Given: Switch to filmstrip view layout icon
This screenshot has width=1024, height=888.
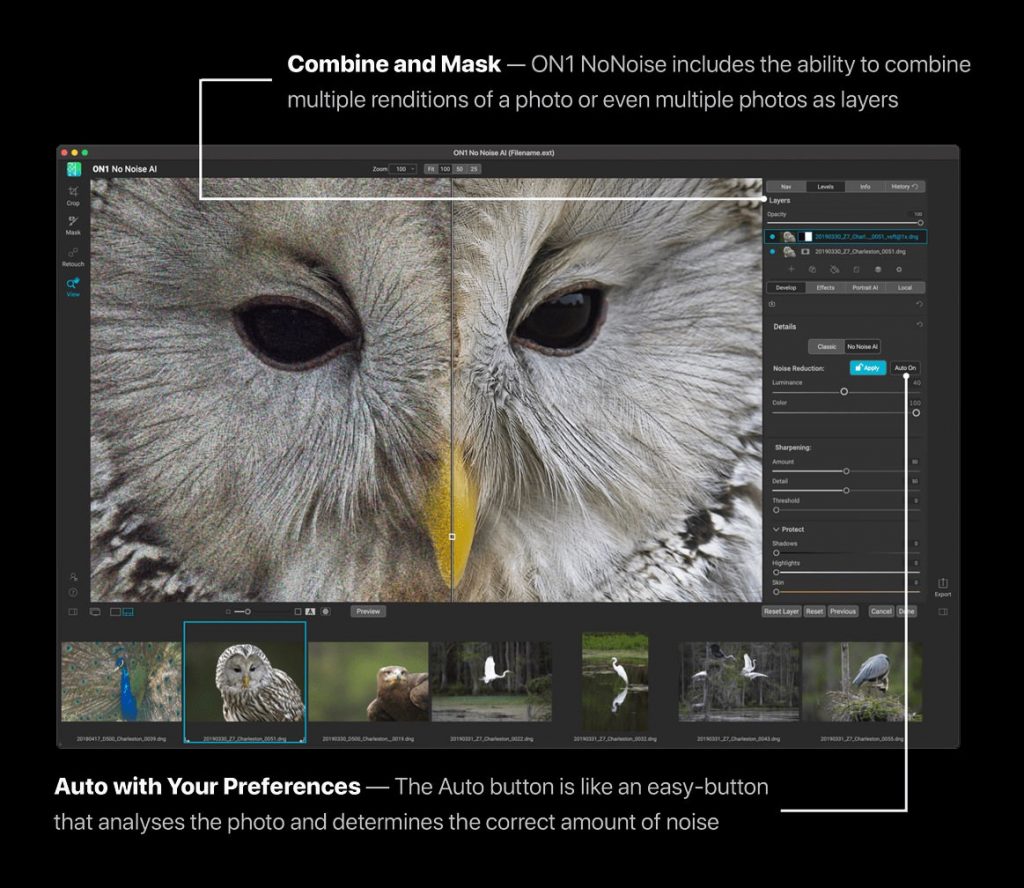Looking at the screenshot, I should [x=128, y=612].
